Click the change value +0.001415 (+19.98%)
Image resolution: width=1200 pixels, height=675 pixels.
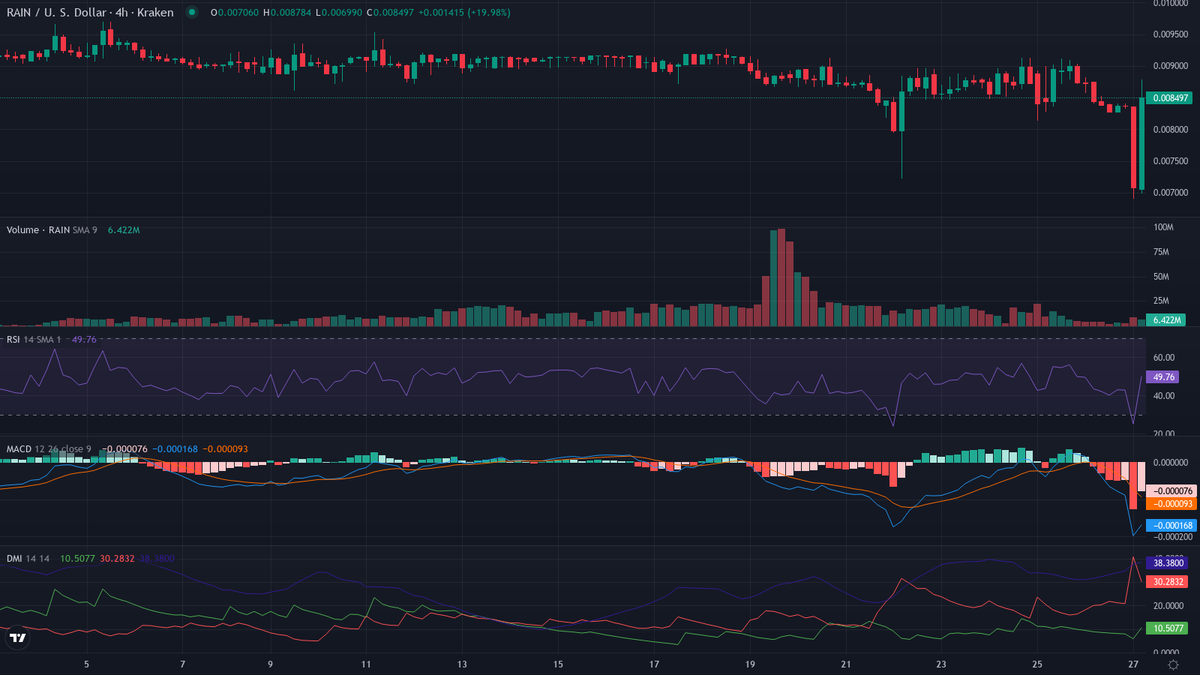[465, 13]
